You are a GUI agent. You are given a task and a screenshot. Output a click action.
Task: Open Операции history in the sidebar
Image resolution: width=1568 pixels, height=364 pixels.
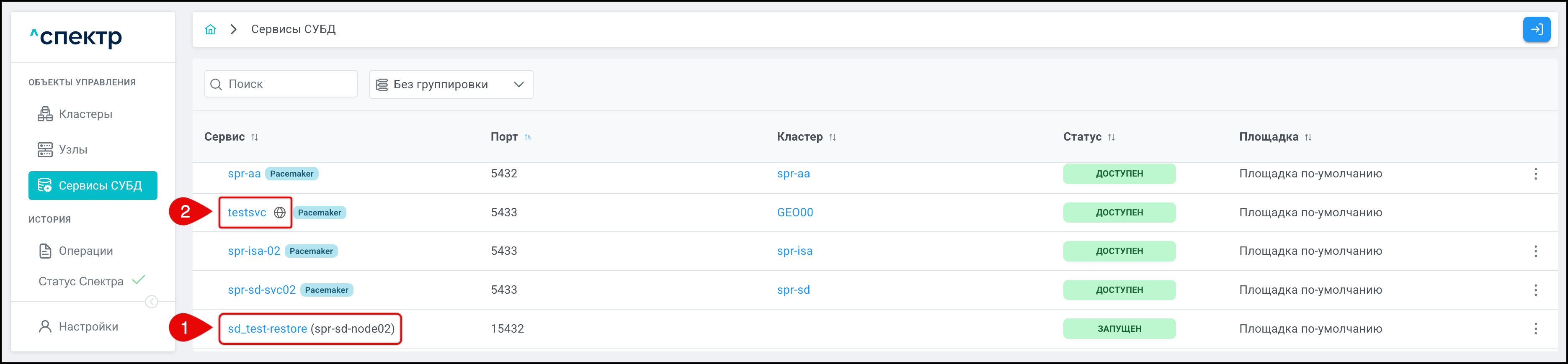(x=85, y=251)
